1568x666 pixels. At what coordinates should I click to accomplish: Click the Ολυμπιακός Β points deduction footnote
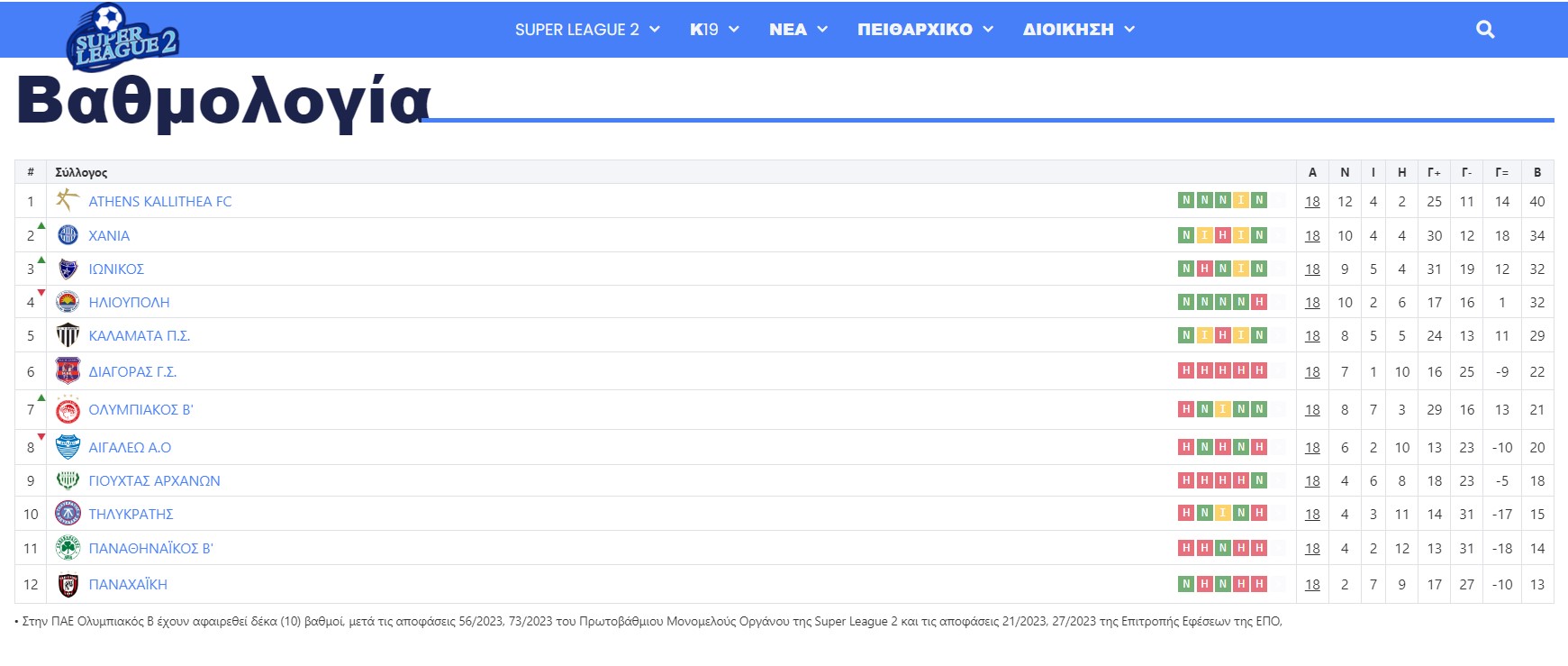pyautogui.click(x=648, y=621)
